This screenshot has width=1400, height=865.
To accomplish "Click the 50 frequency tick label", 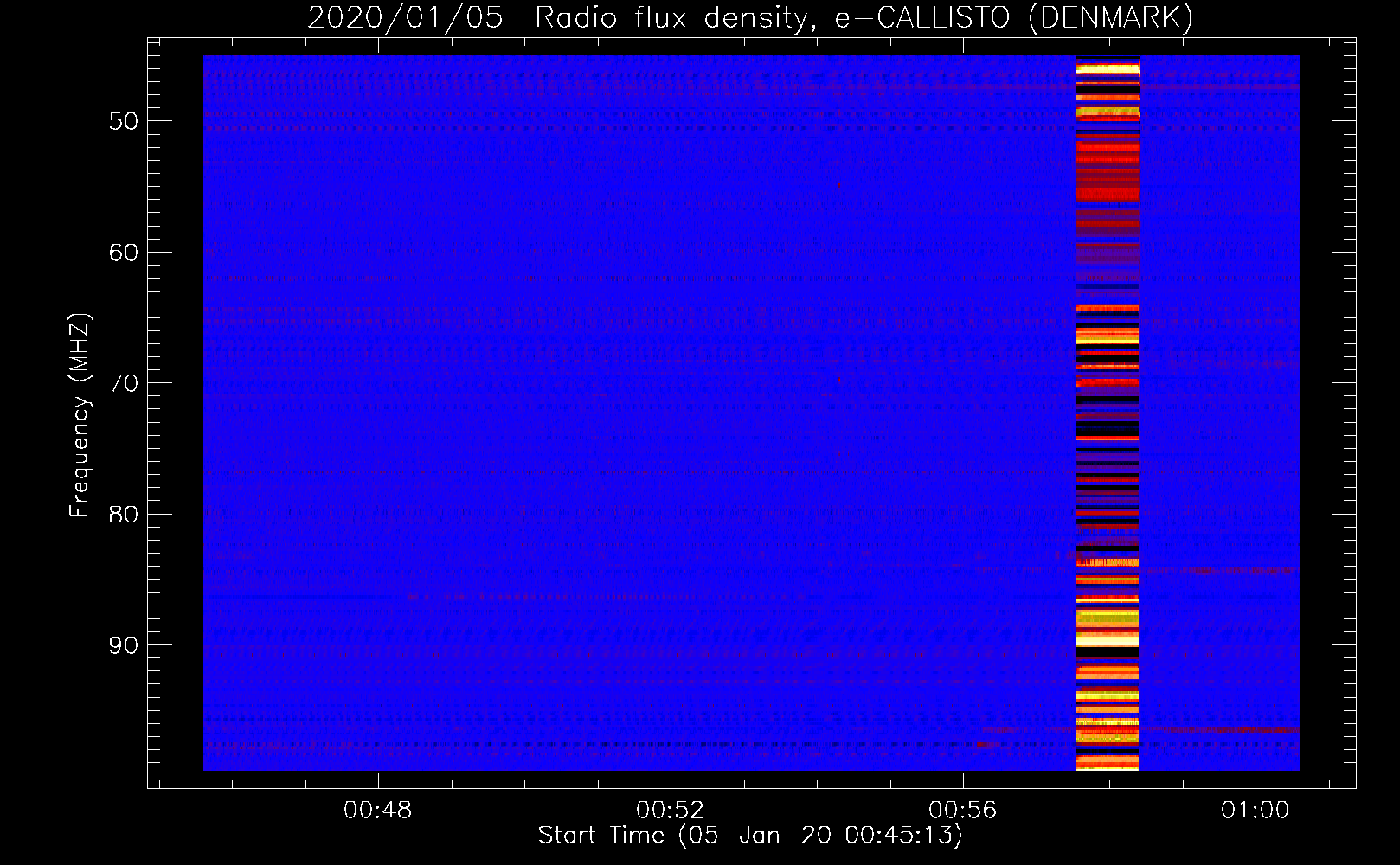I will (x=124, y=121).
